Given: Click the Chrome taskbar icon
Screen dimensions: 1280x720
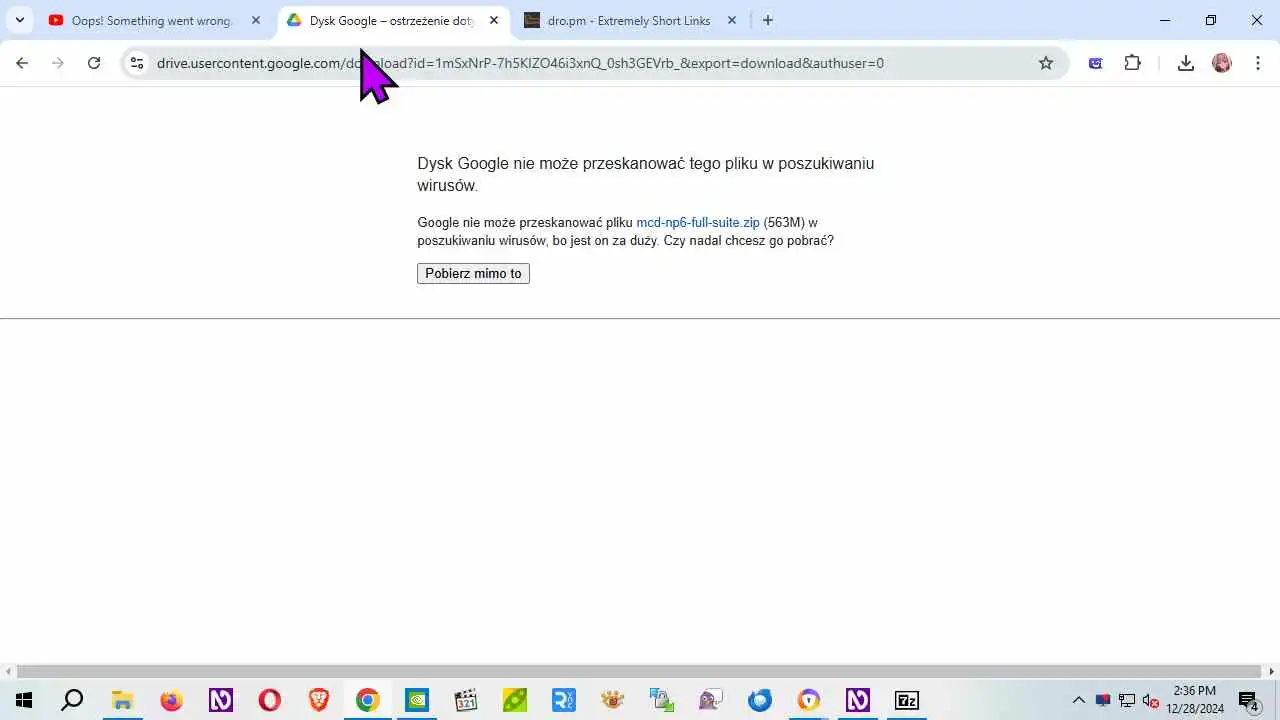Looking at the screenshot, I should click(x=367, y=700).
